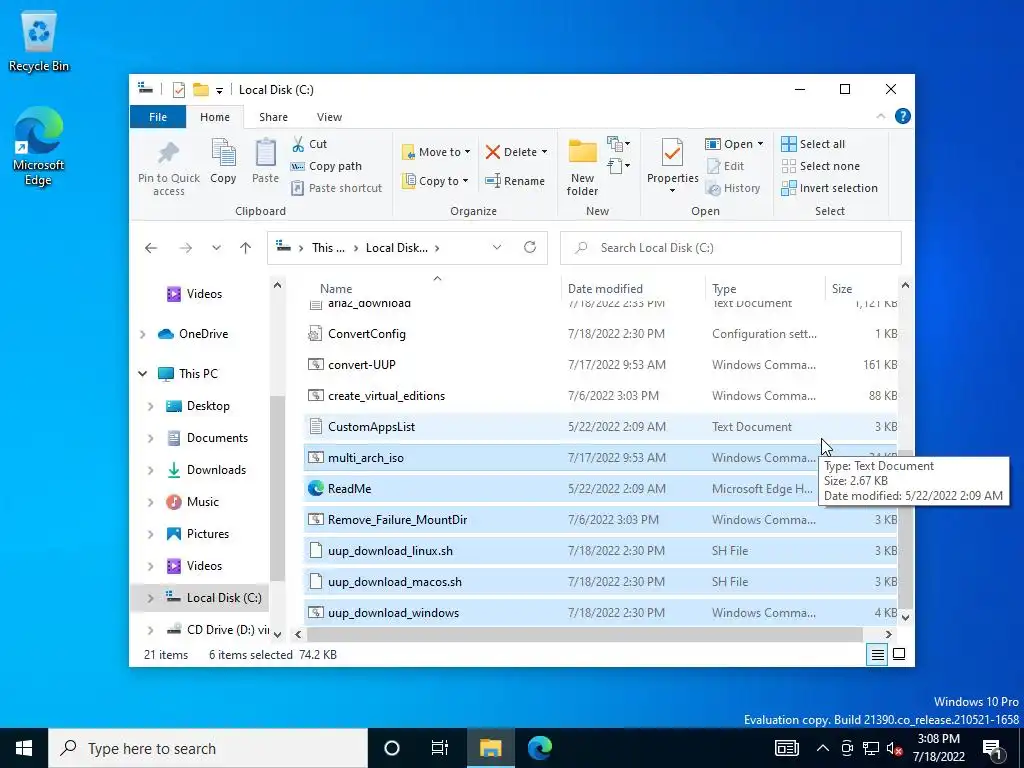Select the uup_download_macos.sh file

coord(601,581)
